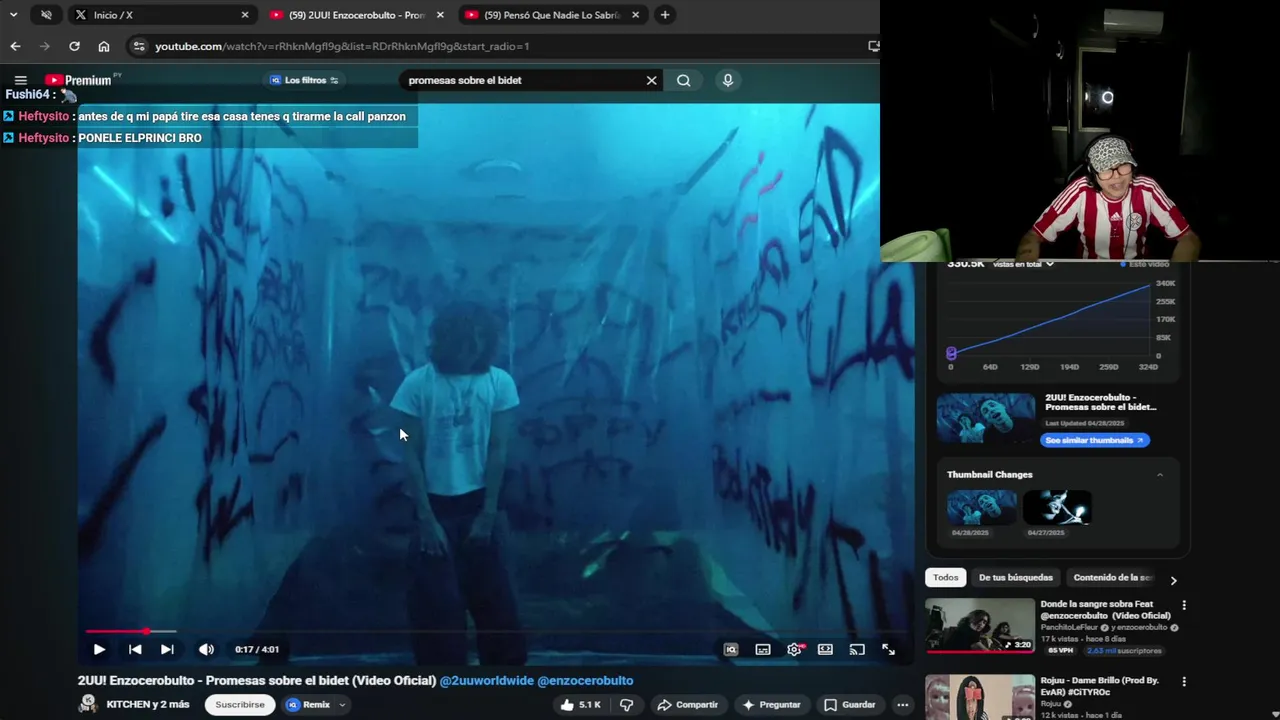The height and width of the screenshot is (720, 1280).
Task: Open PanchitoLeFleur channel name
Action: 1069,628
